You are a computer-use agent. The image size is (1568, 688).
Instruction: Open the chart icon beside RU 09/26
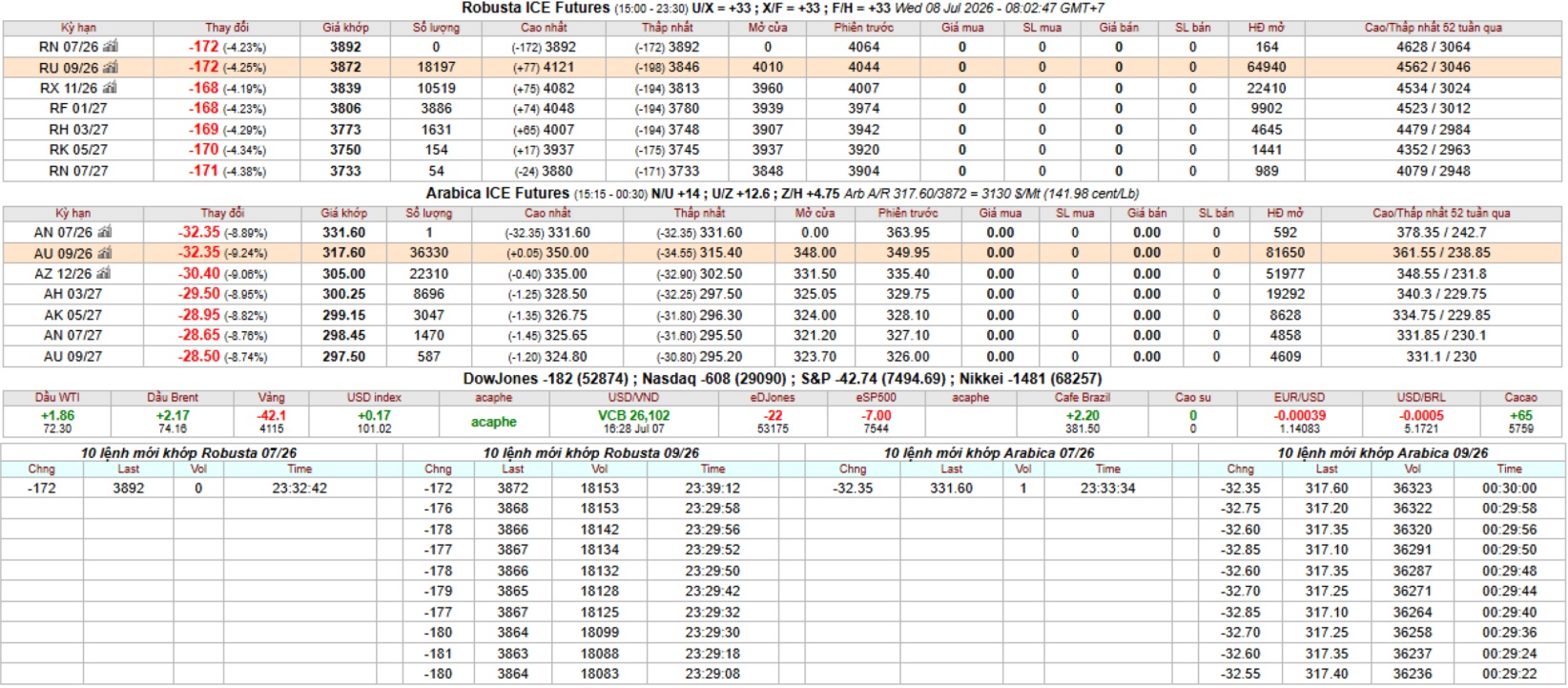click(x=110, y=67)
